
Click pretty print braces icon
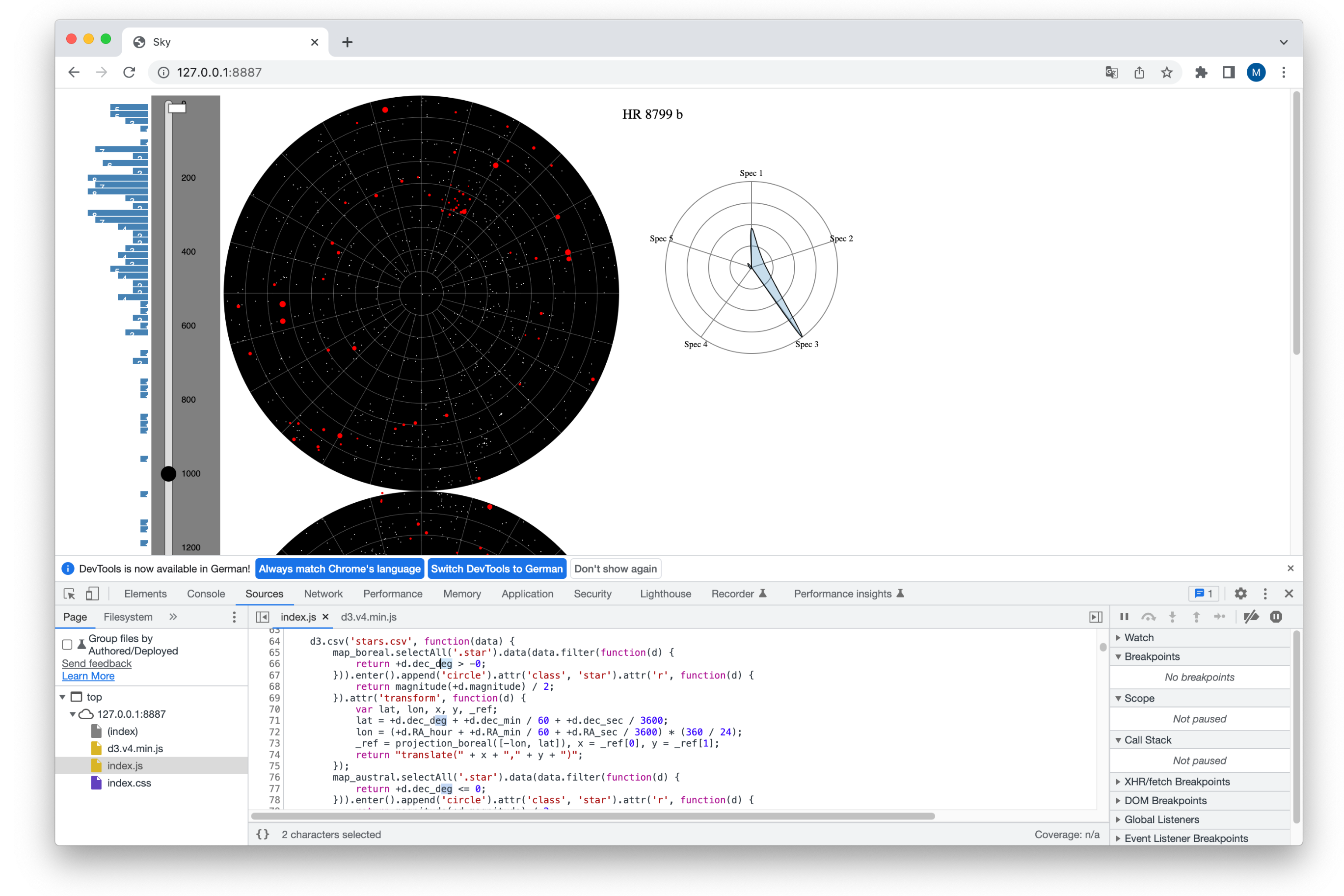coord(263,834)
